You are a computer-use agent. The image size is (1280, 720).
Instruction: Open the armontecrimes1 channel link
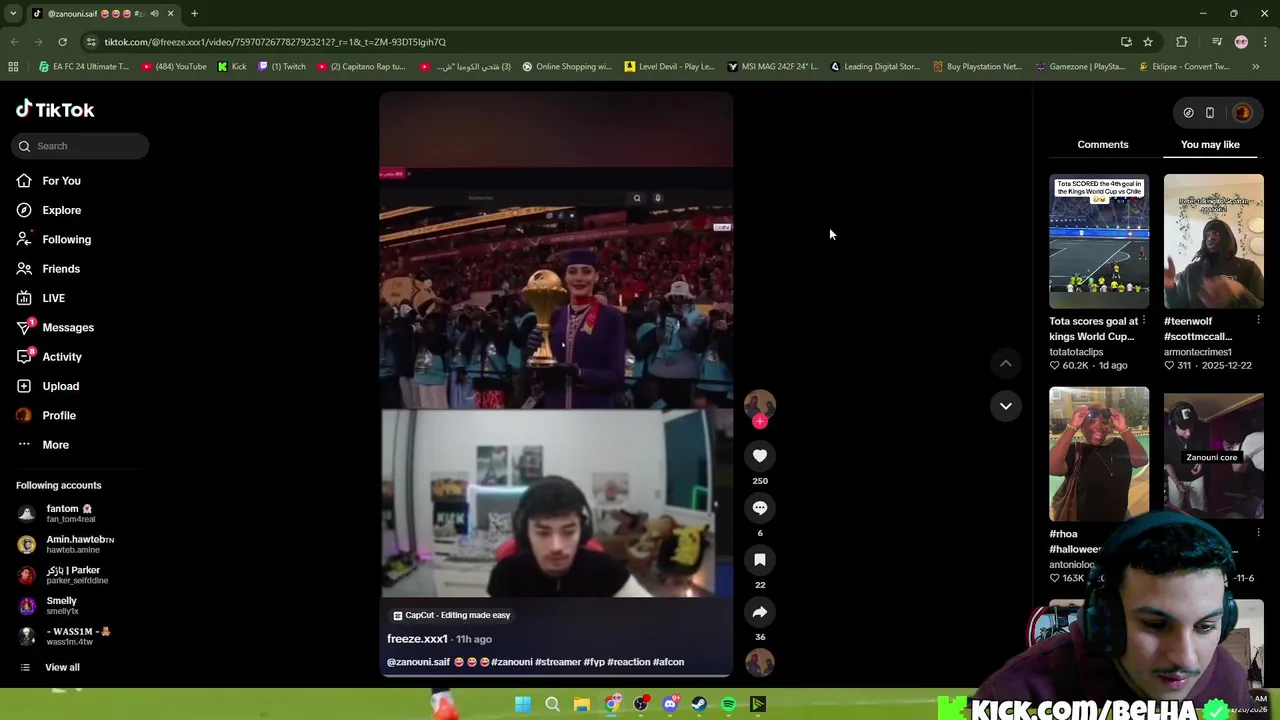1198,352
